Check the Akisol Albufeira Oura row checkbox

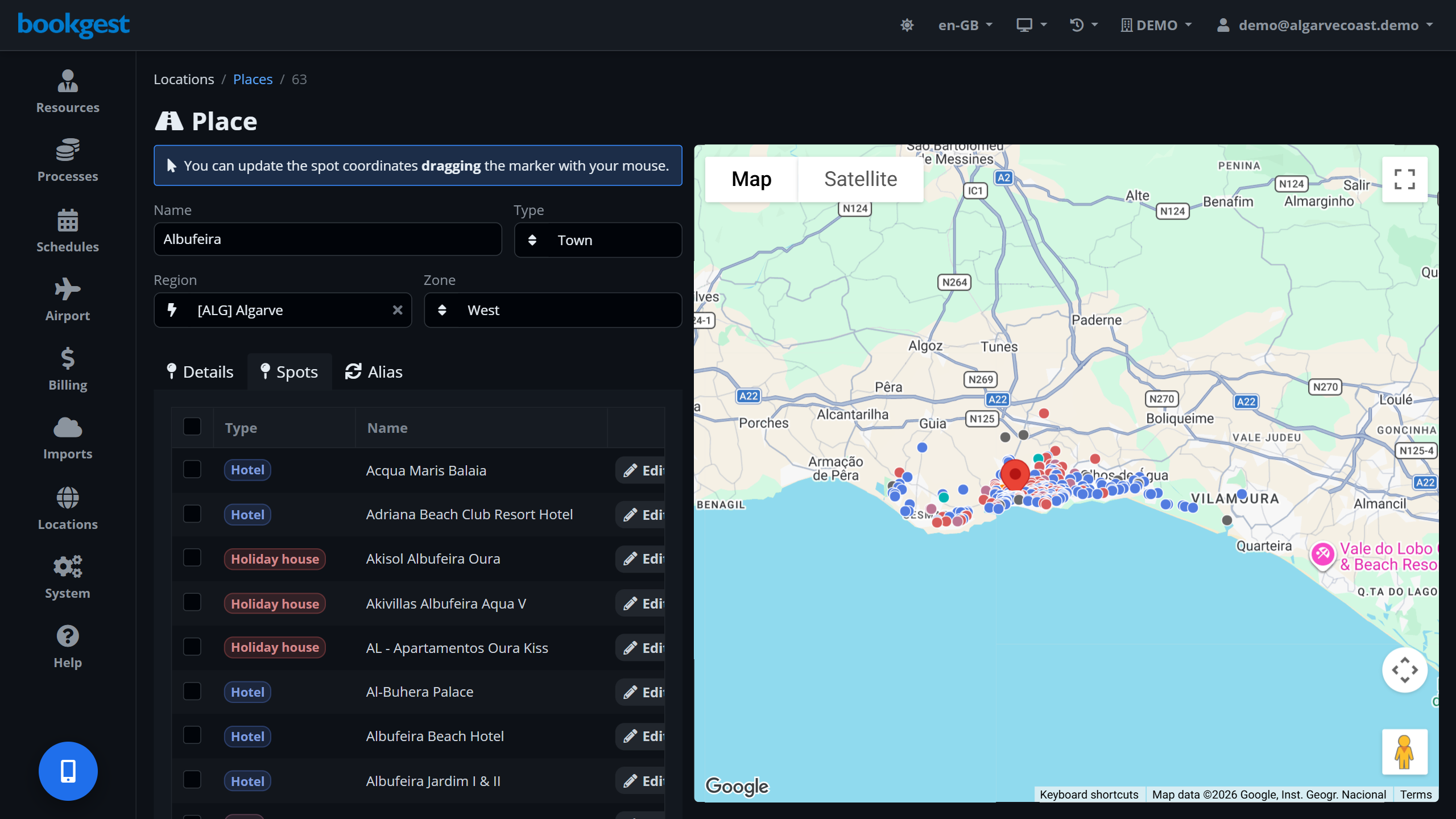tap(192, 558)
